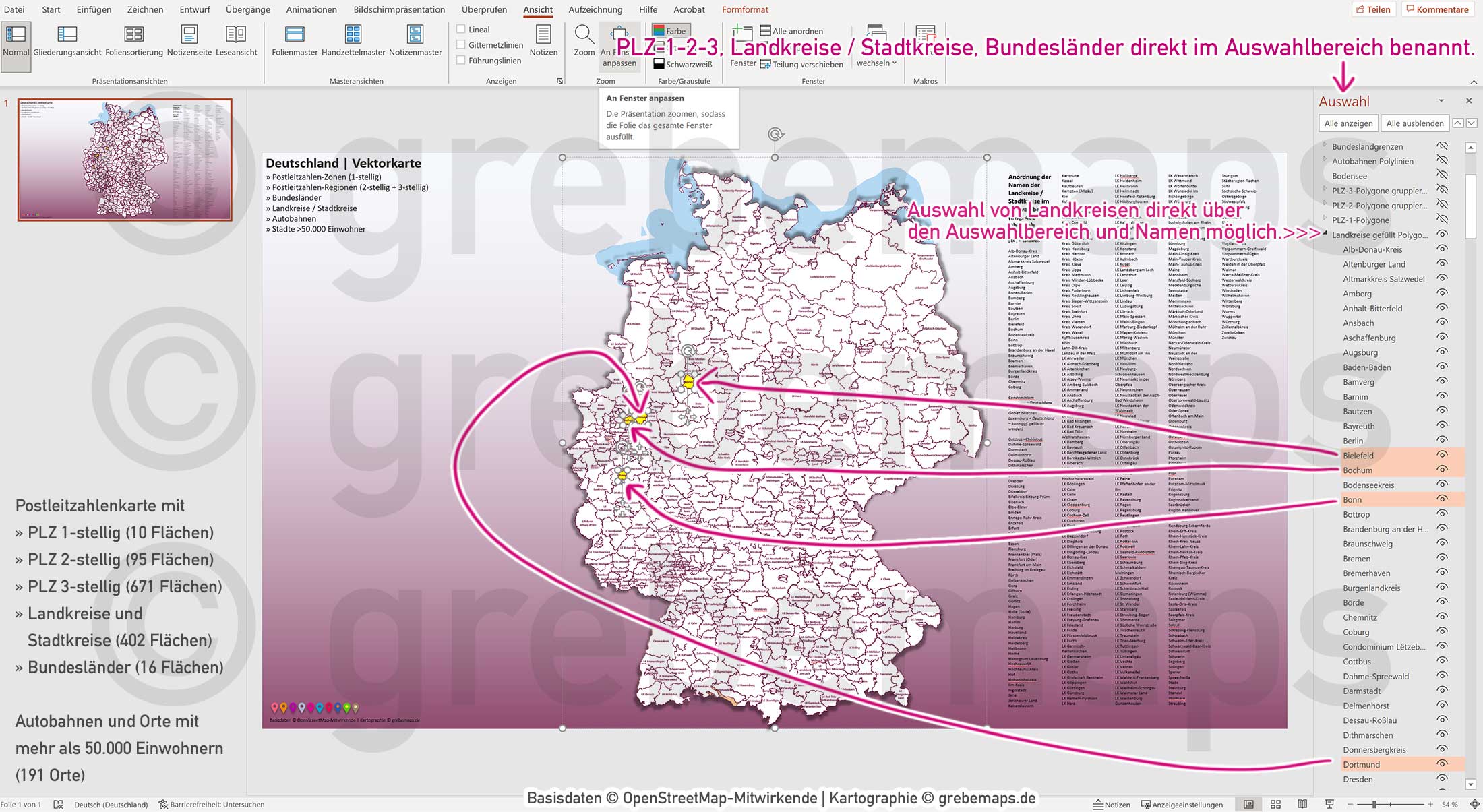Enable the Lineal checkbox

[x=462, y=29]
